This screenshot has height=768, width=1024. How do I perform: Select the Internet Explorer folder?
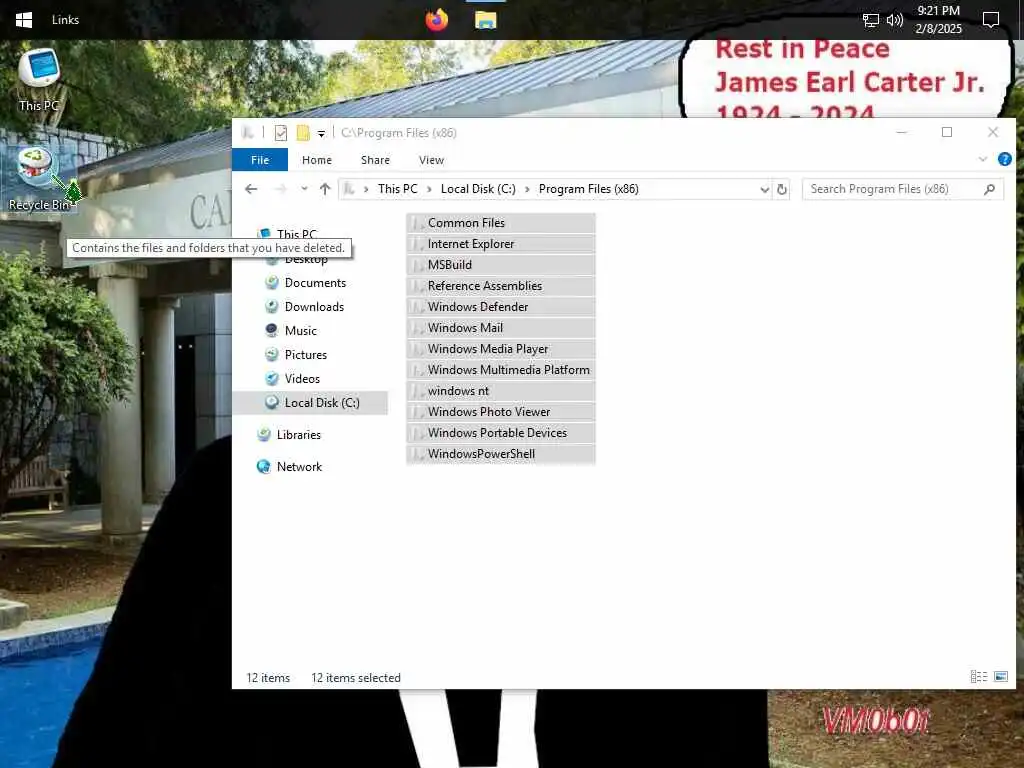[x=501, y=244]
